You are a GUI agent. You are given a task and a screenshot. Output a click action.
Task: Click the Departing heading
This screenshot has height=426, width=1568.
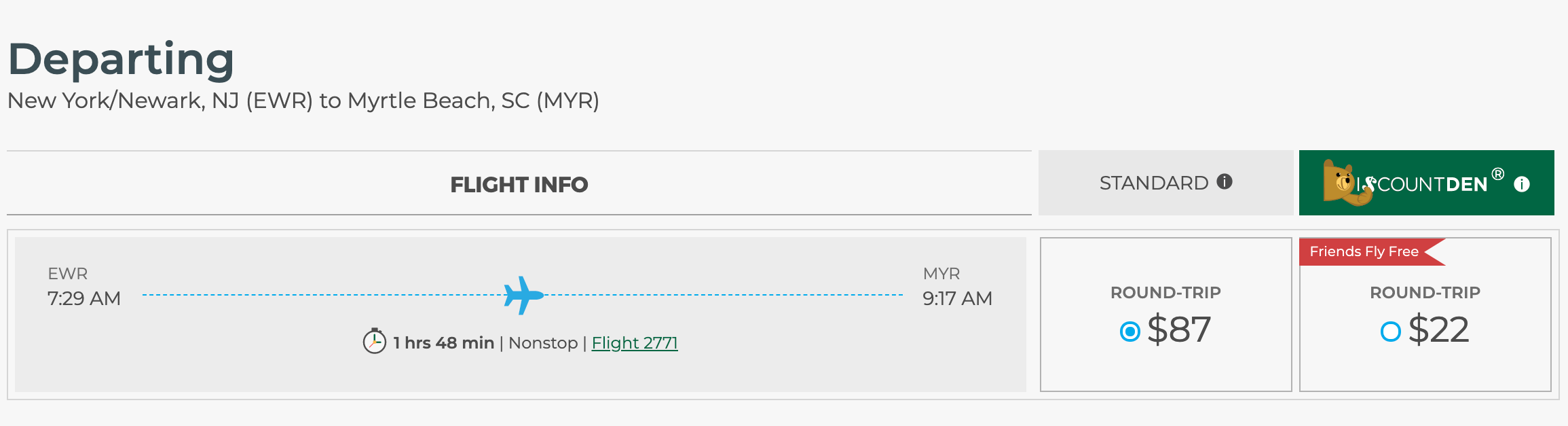121,59
